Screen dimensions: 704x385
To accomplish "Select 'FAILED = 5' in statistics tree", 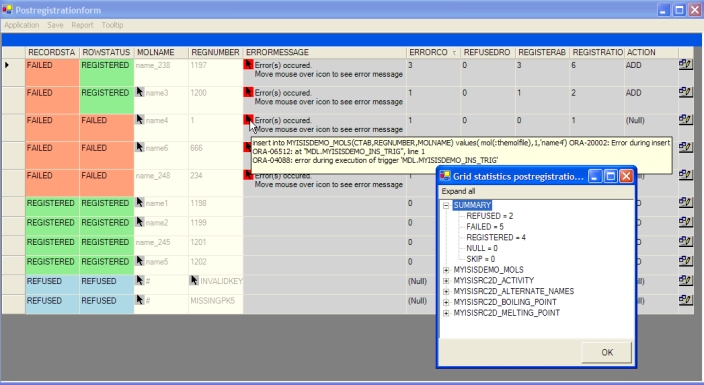I will click(485, 227).
